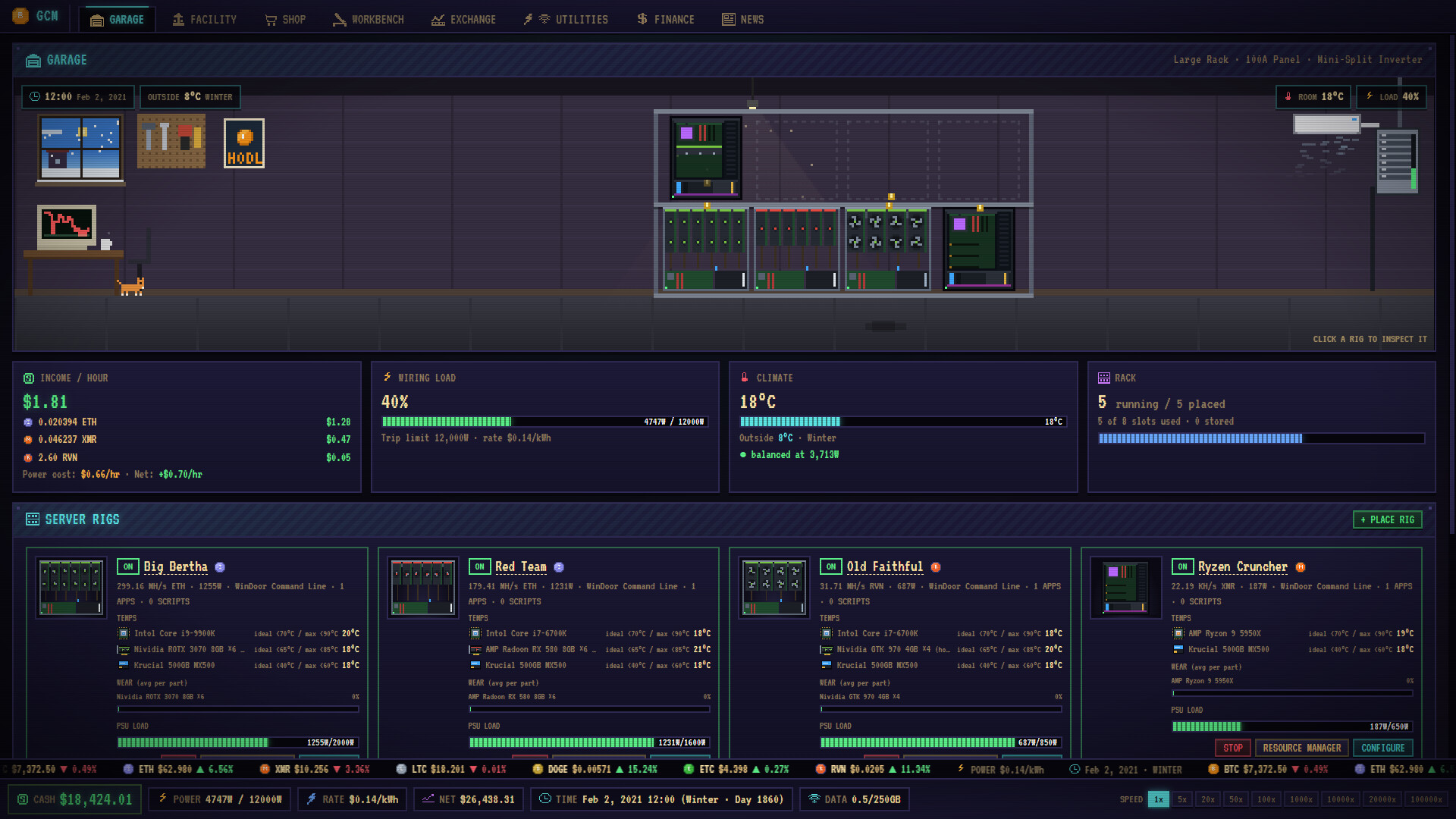Open the News tab
1456x819 pixels.
point(742,20)
